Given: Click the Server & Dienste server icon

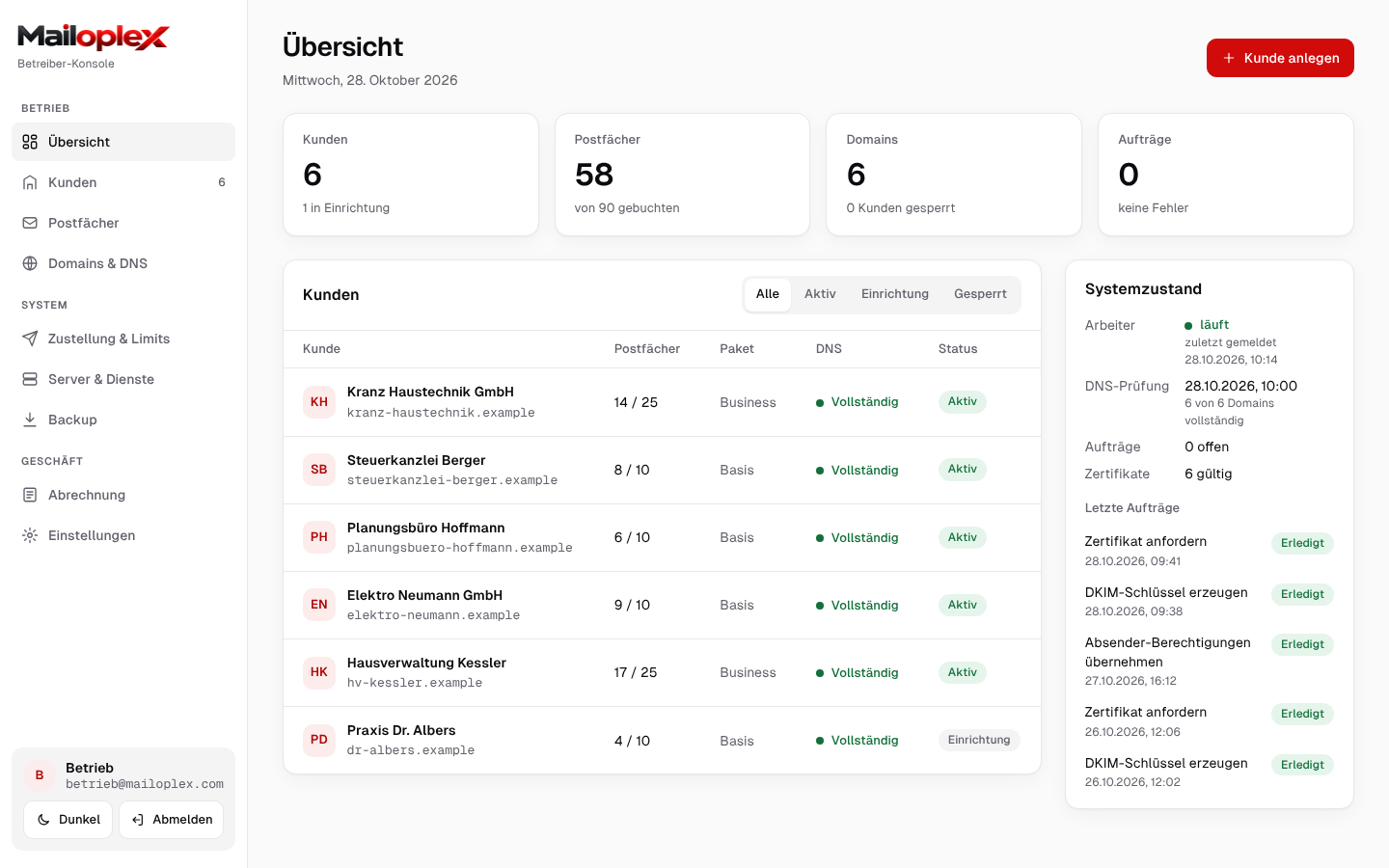Looking at the screenshot, I should click(30, 379).
